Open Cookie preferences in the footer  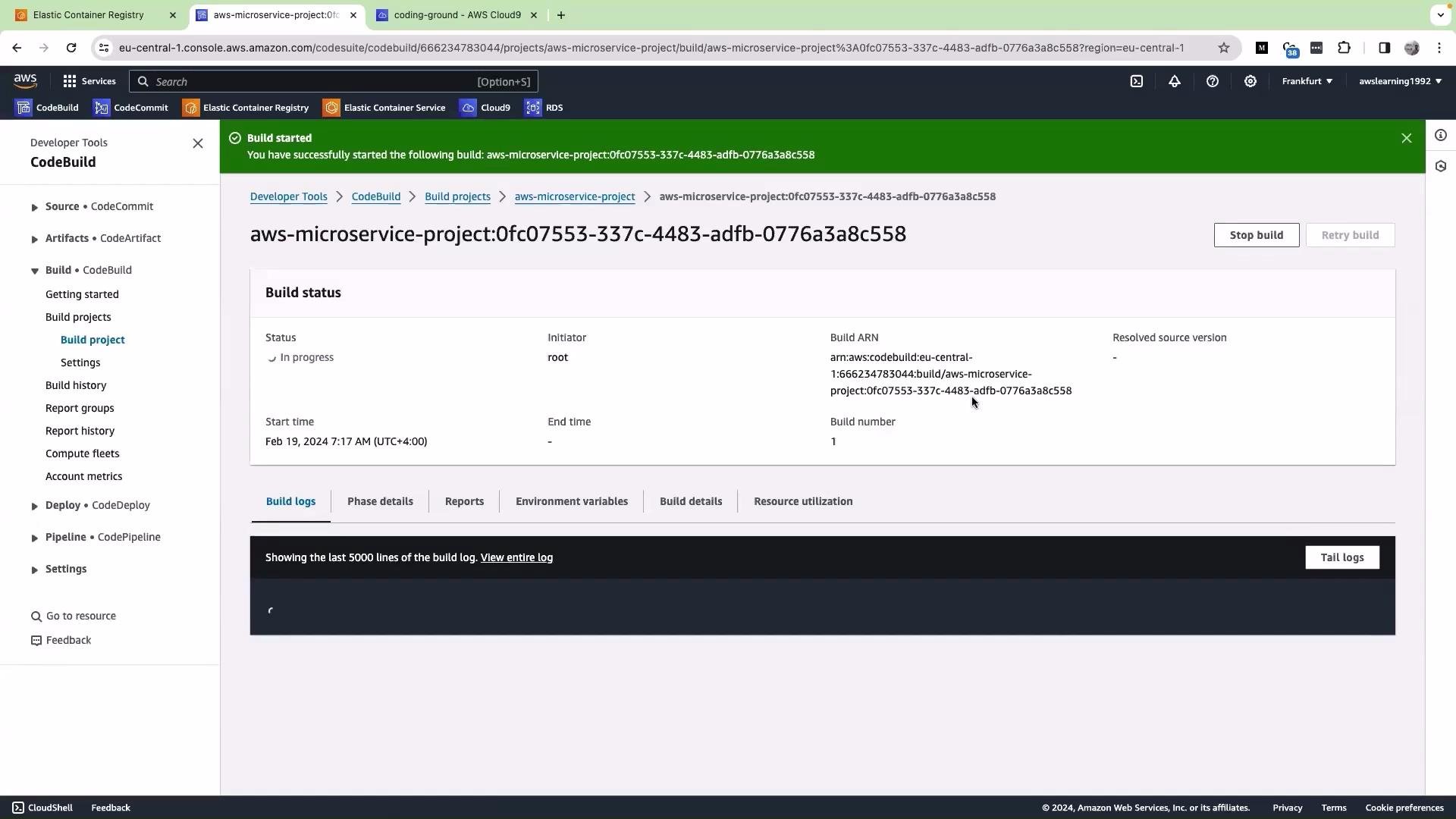coord(1404,808)
